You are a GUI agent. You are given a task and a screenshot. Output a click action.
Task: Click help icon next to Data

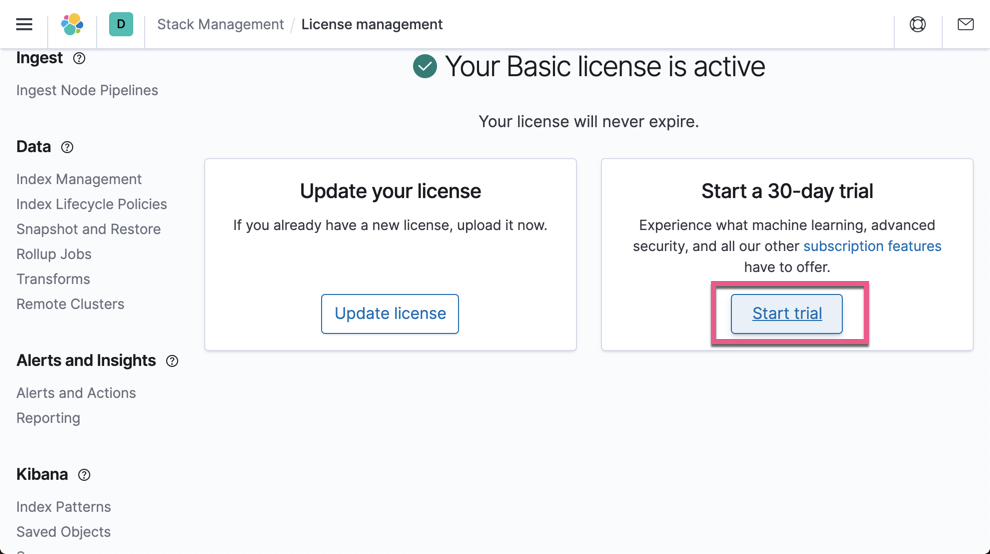pos(67,147)
